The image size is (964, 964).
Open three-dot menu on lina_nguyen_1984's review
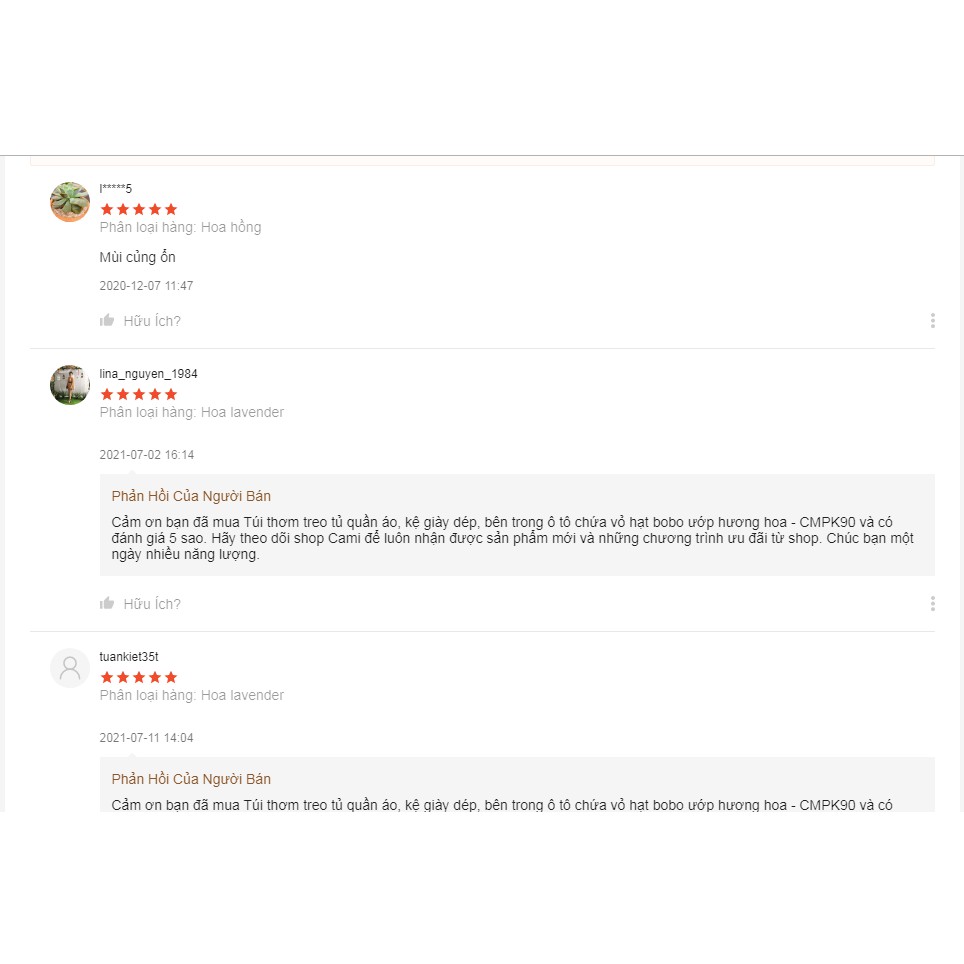(x=932, y=604)
